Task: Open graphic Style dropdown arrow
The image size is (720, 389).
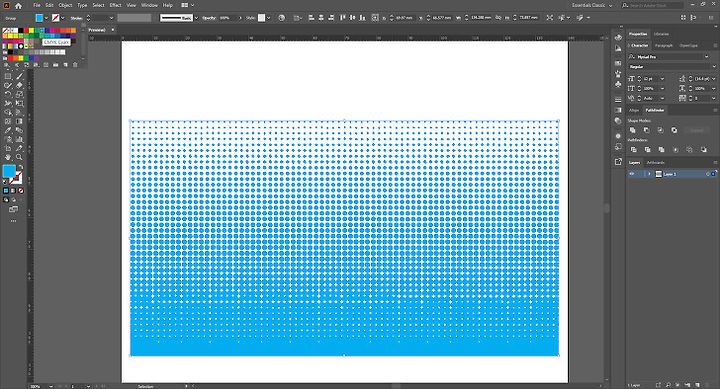Action: [x=269, y=18]
